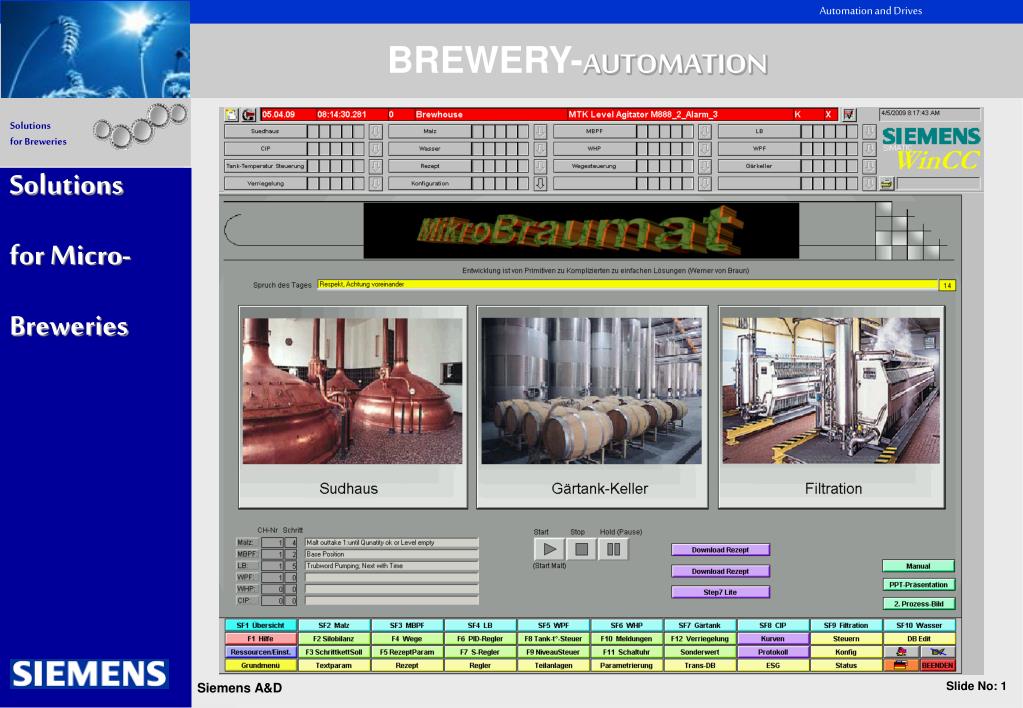Expand the CIP alarm group arrow

coord(376,149)
